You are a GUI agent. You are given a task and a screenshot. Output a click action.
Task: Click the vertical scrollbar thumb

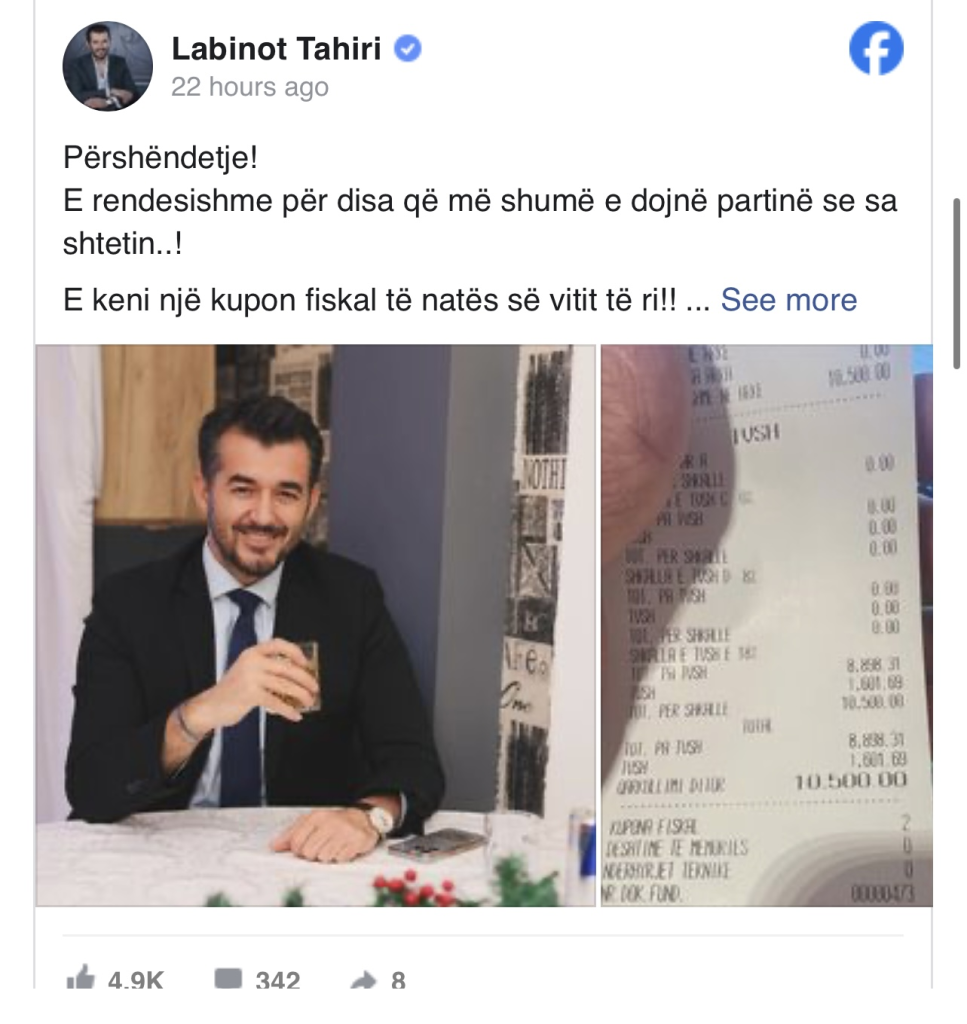[x=957, y=283]
